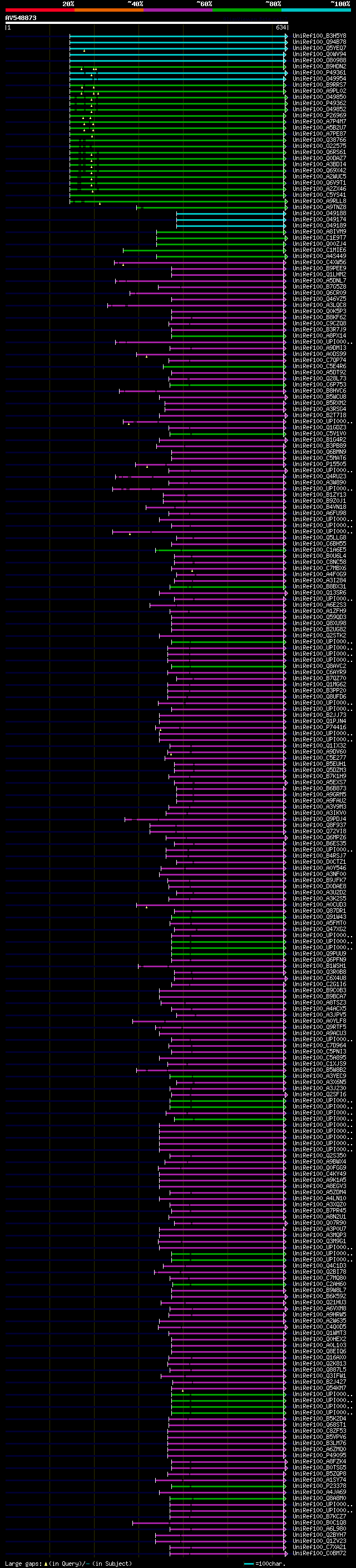Image resolution: width=356 pixels, height=1568 pixels.
Task: Select hit label UniRef100_Q2BYH7
Action: [x=319, y=1535]
